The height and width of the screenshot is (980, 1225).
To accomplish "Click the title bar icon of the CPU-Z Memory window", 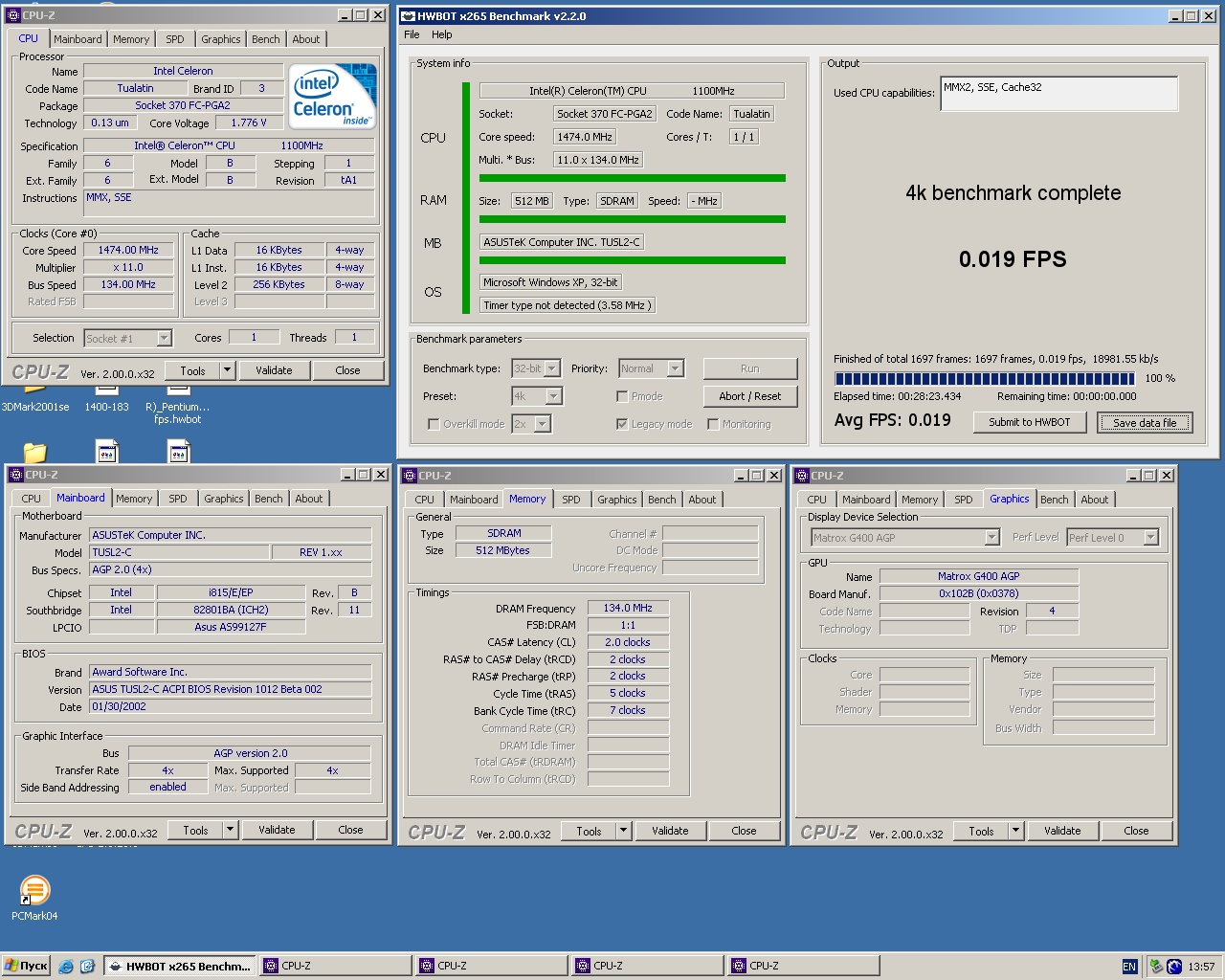I will (409, 475).
